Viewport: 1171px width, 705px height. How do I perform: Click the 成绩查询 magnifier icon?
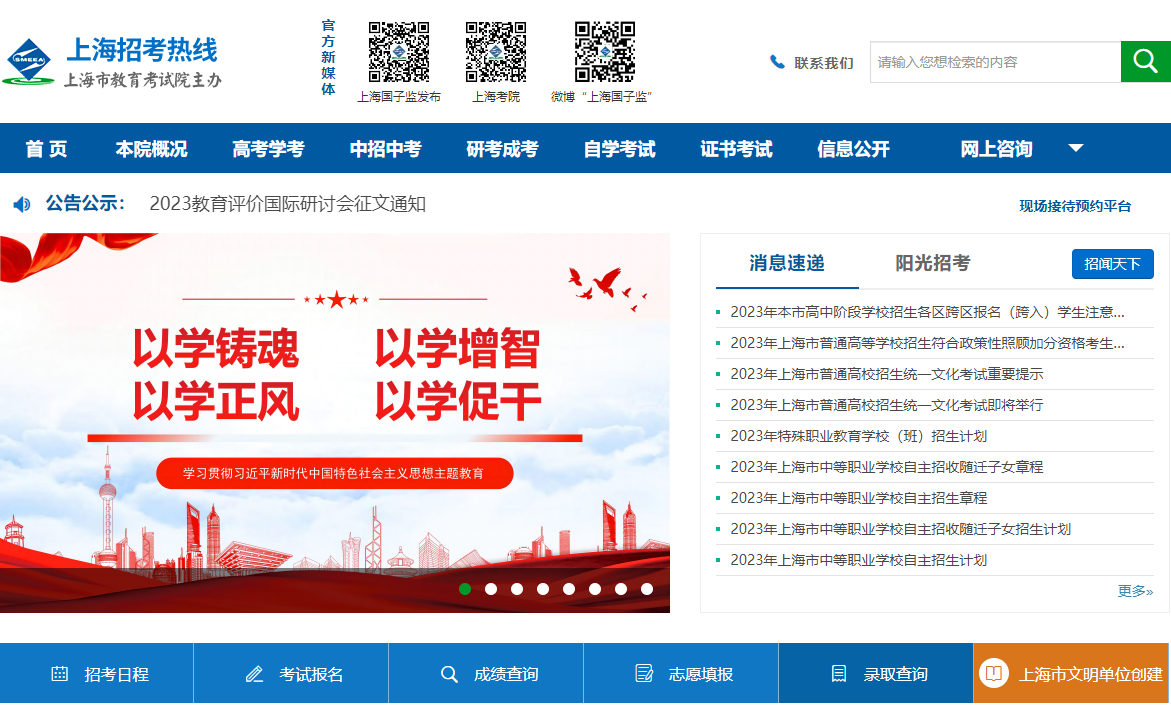pos(449,674)
